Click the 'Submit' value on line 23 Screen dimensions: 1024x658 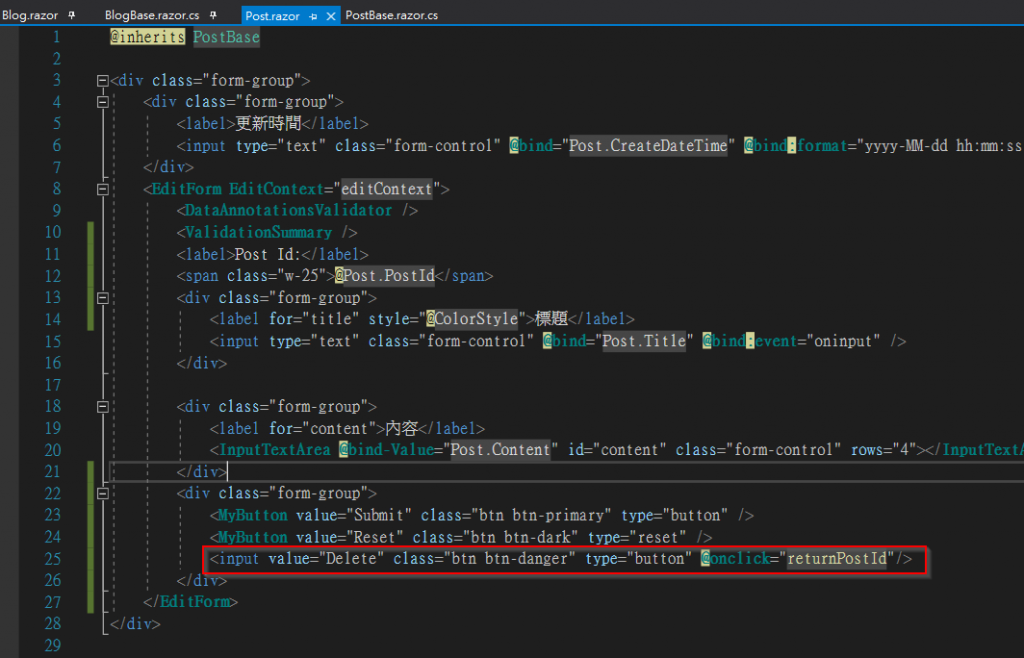(379, 515)
